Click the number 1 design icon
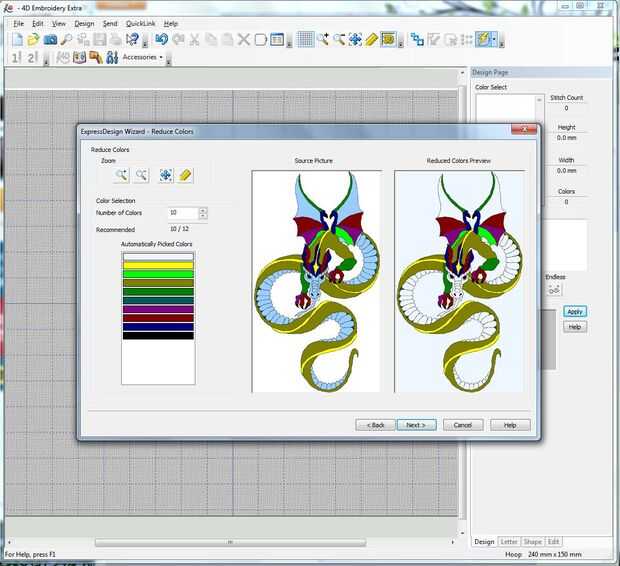Viewport: 620px width, 566px height. point(16,57)
